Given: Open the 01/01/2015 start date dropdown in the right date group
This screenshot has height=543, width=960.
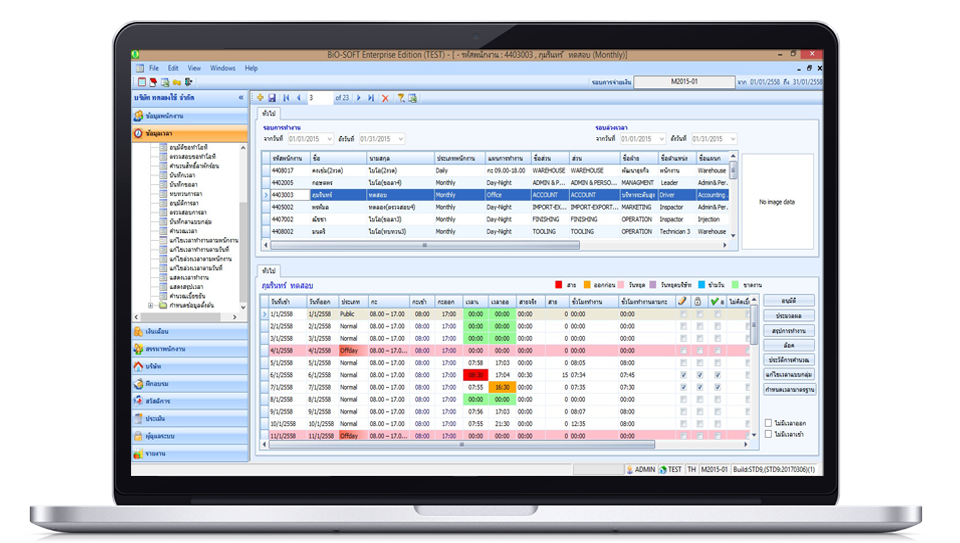Looking at the screenshot, I should pyautogui.click(x=661, y=139).
